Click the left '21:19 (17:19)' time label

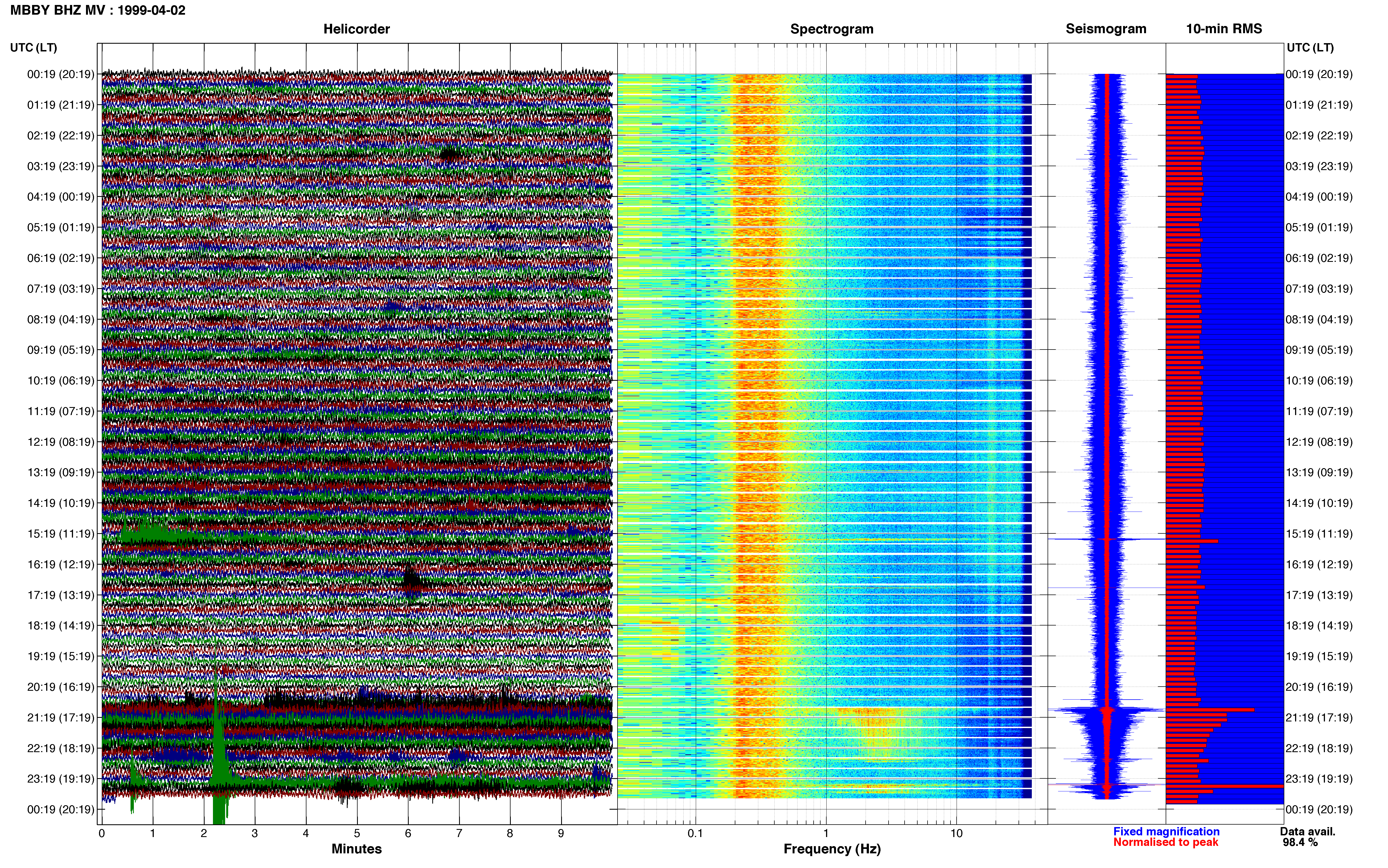pyautogui.click(x=60, y=718)
